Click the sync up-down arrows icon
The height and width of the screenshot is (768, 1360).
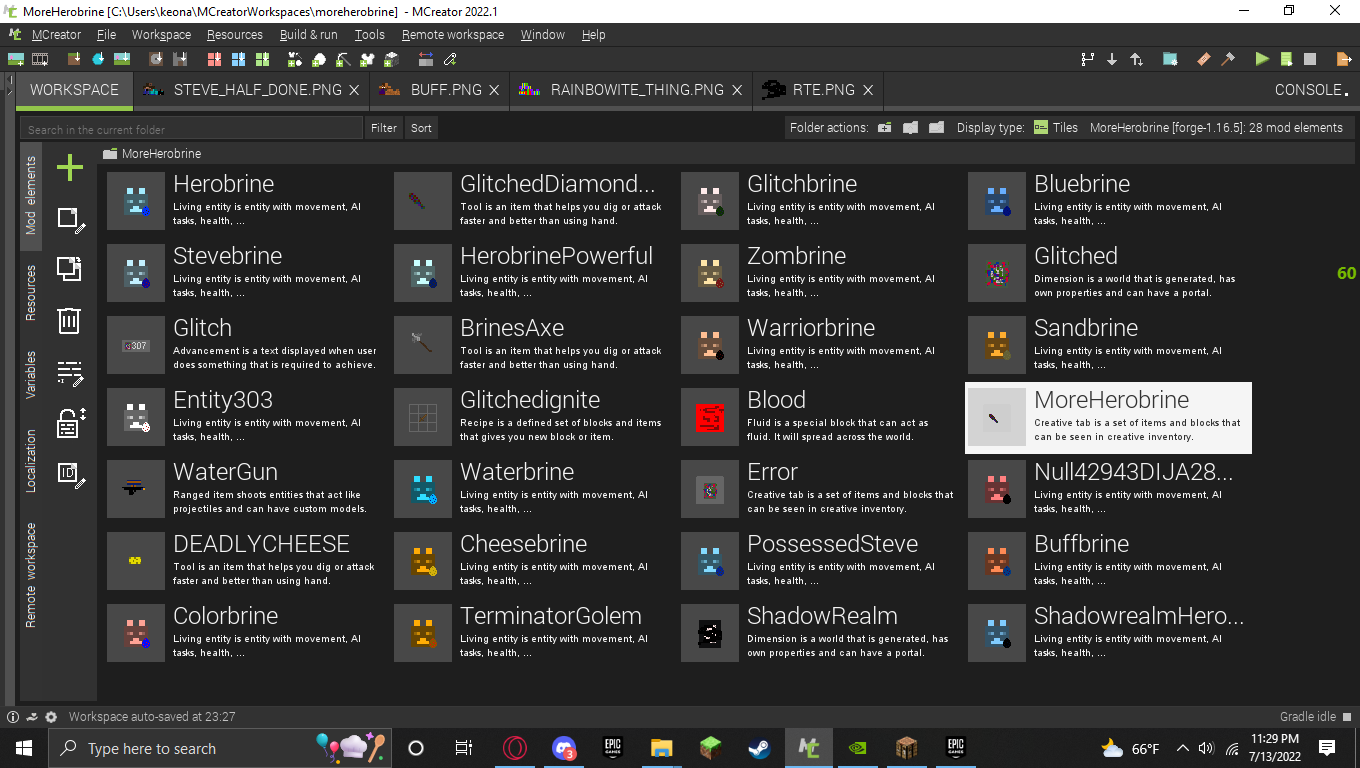1136,59
